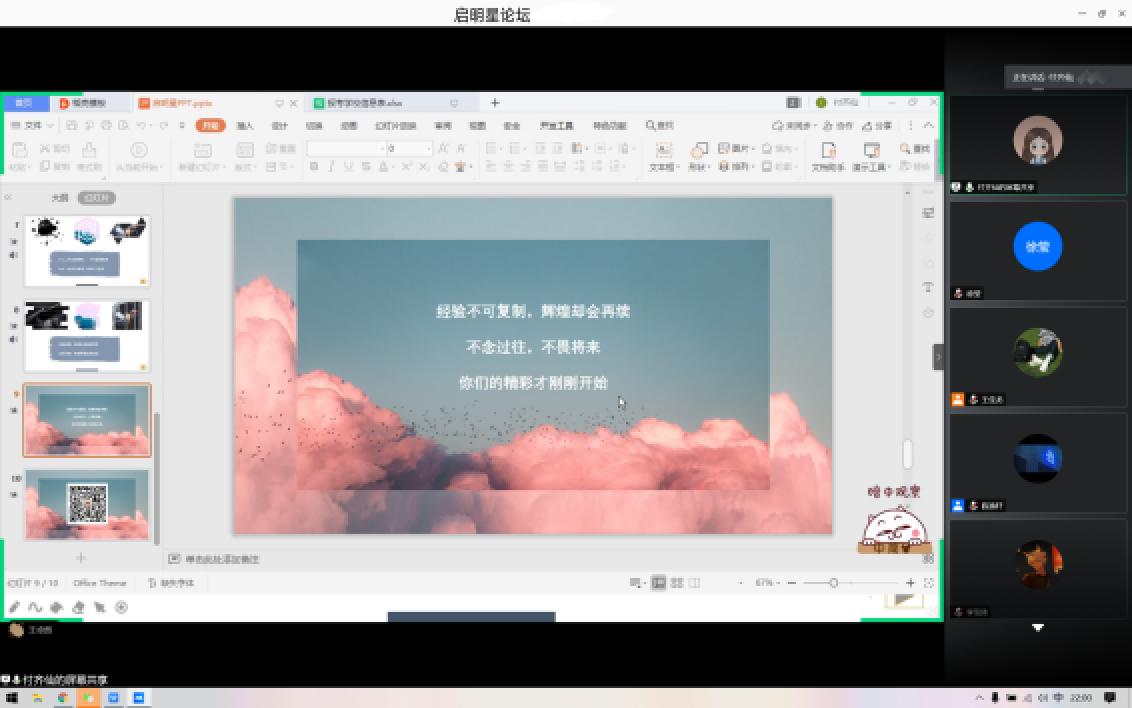Image resolution: width=1132 pixels, height=708 pixels.
Task: Toggle the 幻灯片 thumbnail panel view
Action: pyautogui.click(x=96, y=198)
